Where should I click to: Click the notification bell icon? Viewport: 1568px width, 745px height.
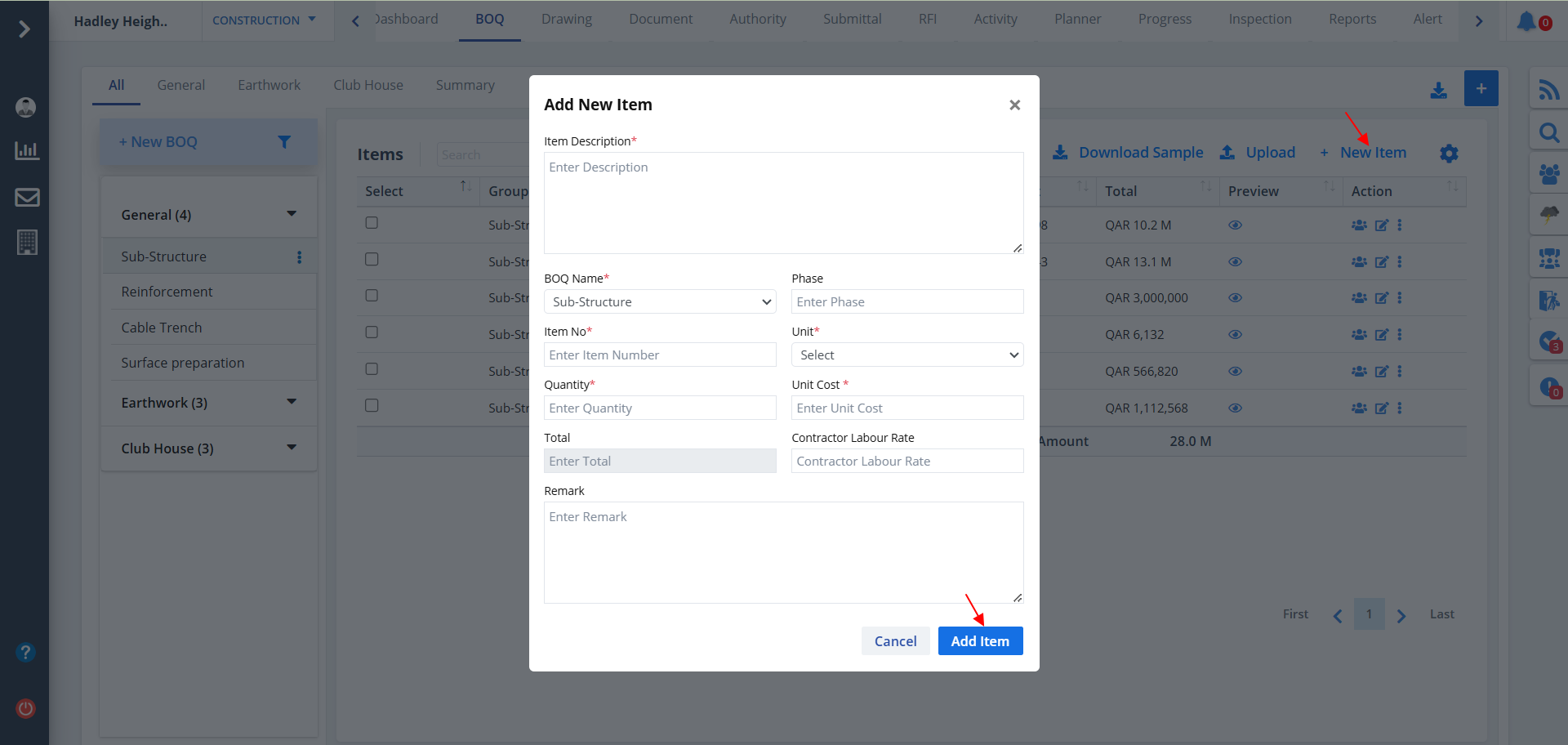(x=1526, y=21)
